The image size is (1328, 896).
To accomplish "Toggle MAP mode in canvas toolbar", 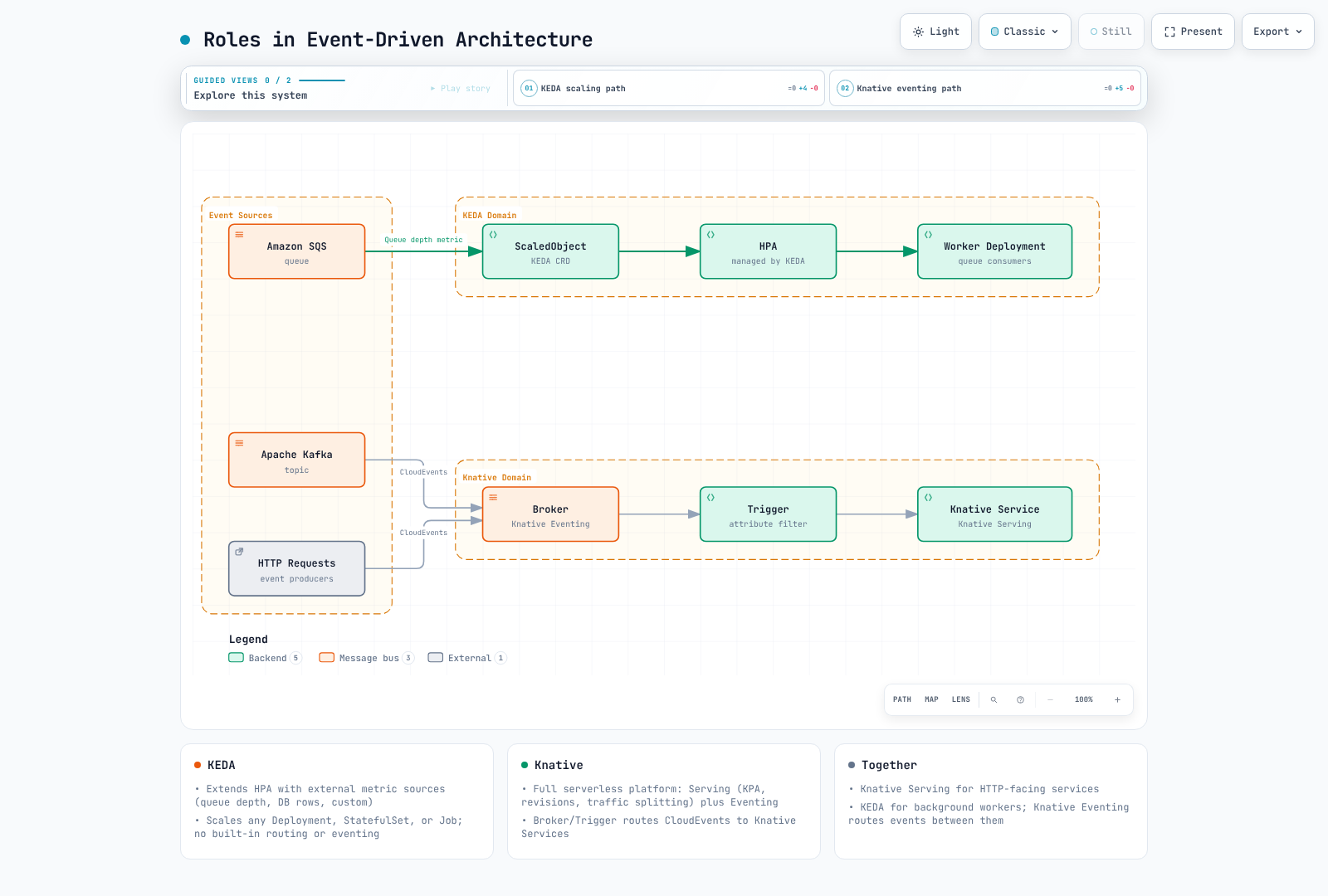I will [931, 699].
